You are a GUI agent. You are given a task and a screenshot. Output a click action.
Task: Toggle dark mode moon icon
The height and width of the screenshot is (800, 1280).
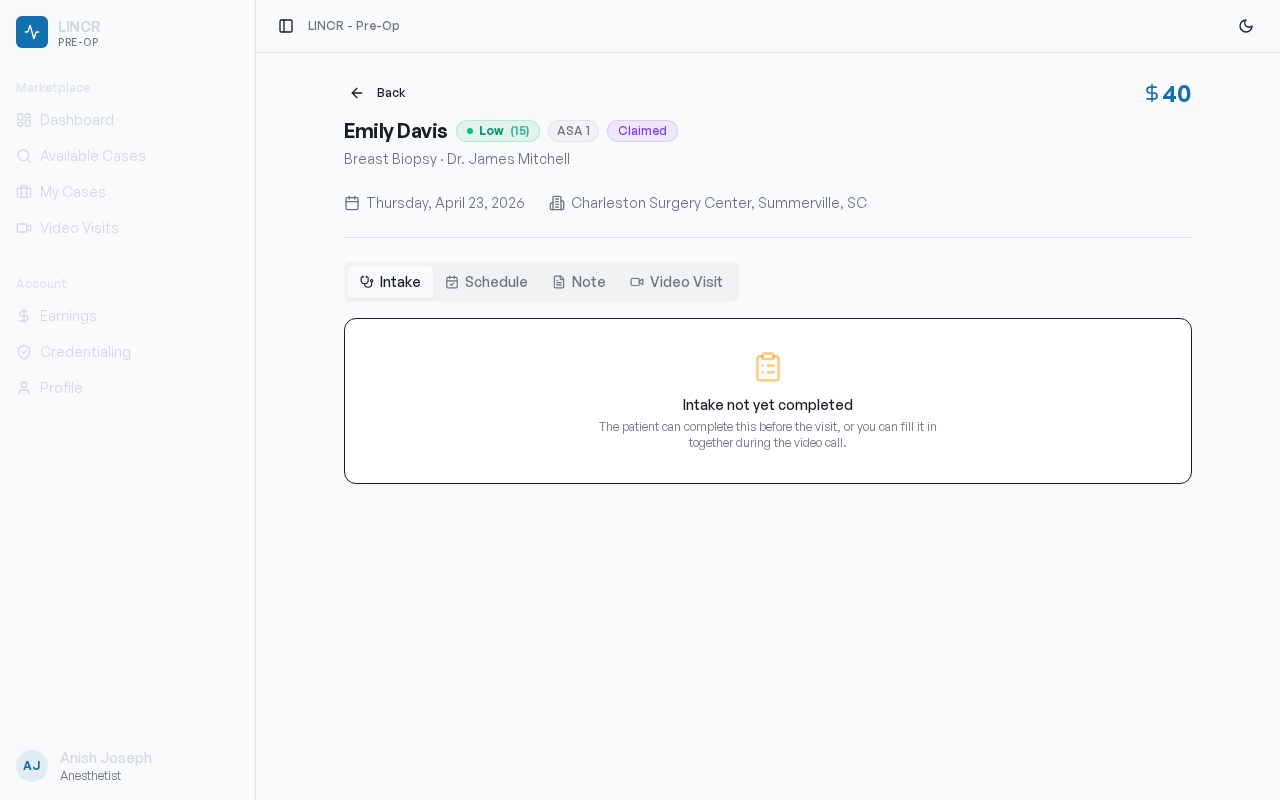pos(1246,26)
